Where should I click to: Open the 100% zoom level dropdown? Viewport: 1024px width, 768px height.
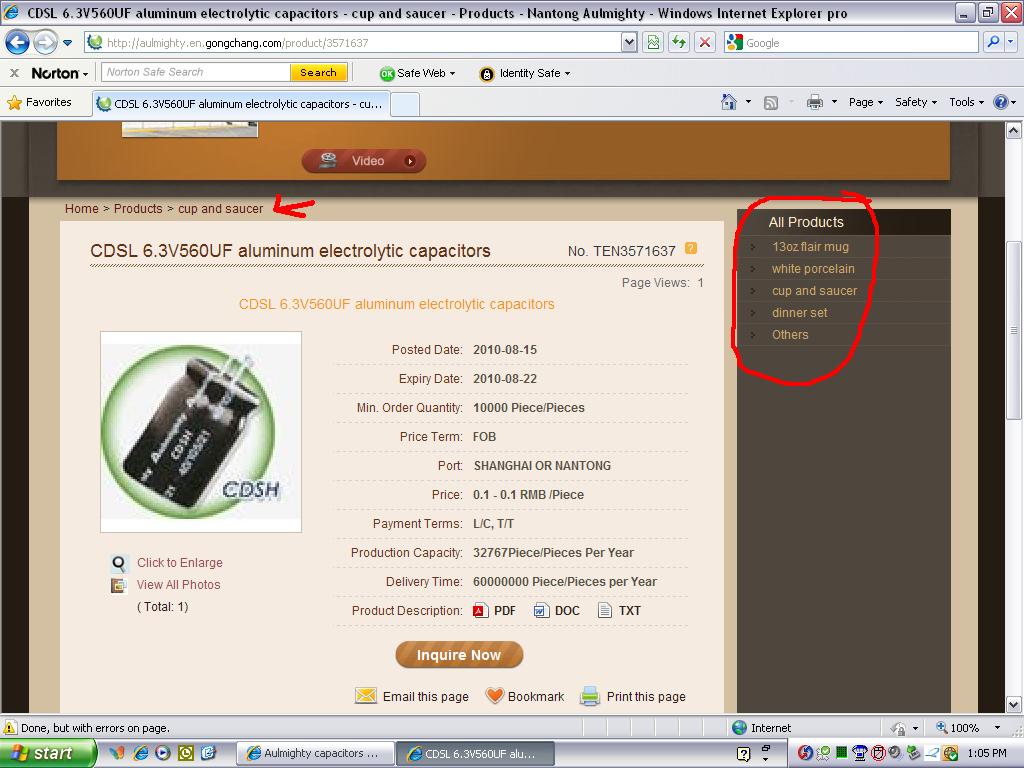pyautogui.click(x=997, y=728)
